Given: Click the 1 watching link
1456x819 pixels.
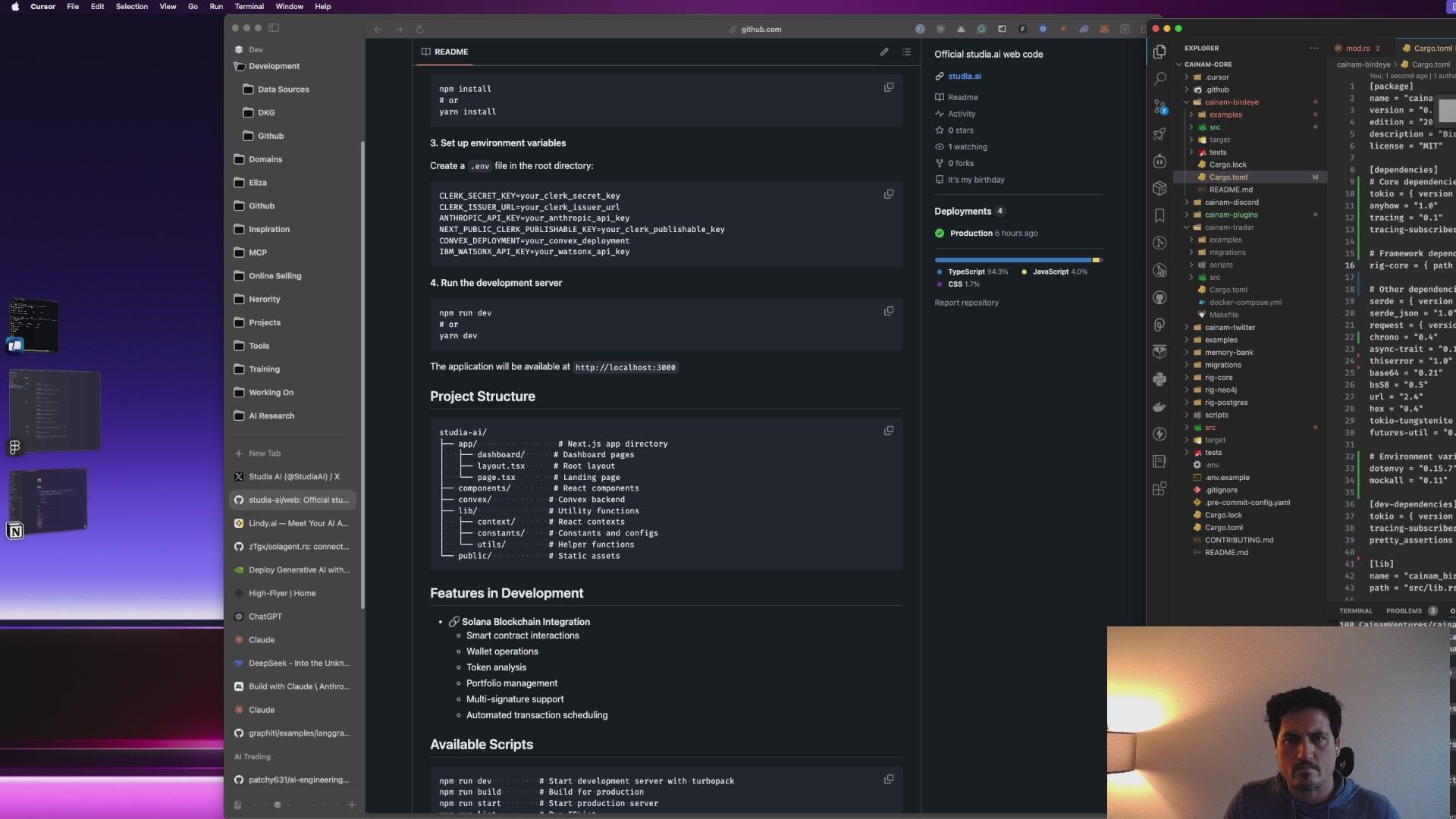Looking at the screenshot, I should (967, 147).
